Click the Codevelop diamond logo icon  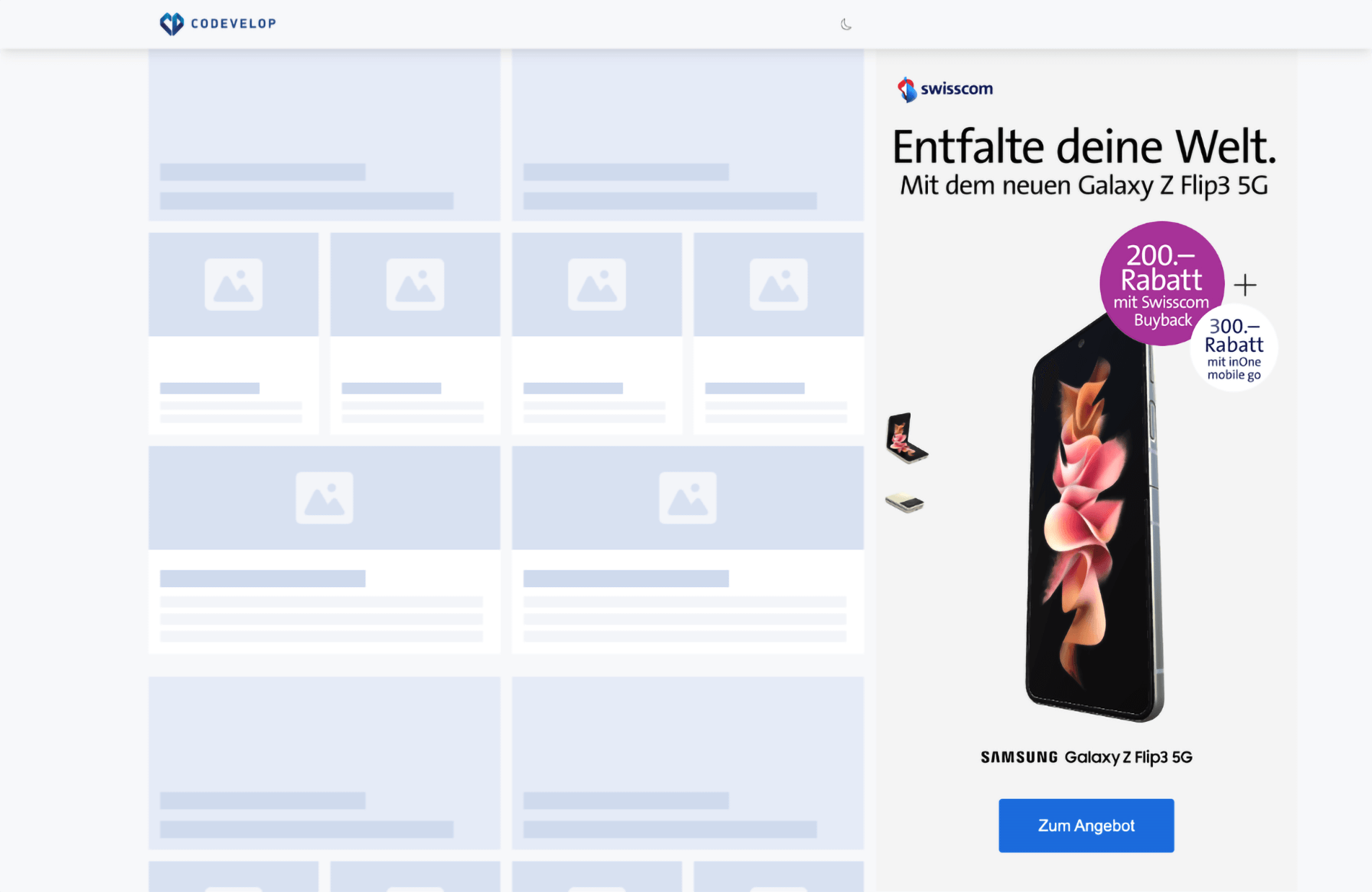click(172, 24)
